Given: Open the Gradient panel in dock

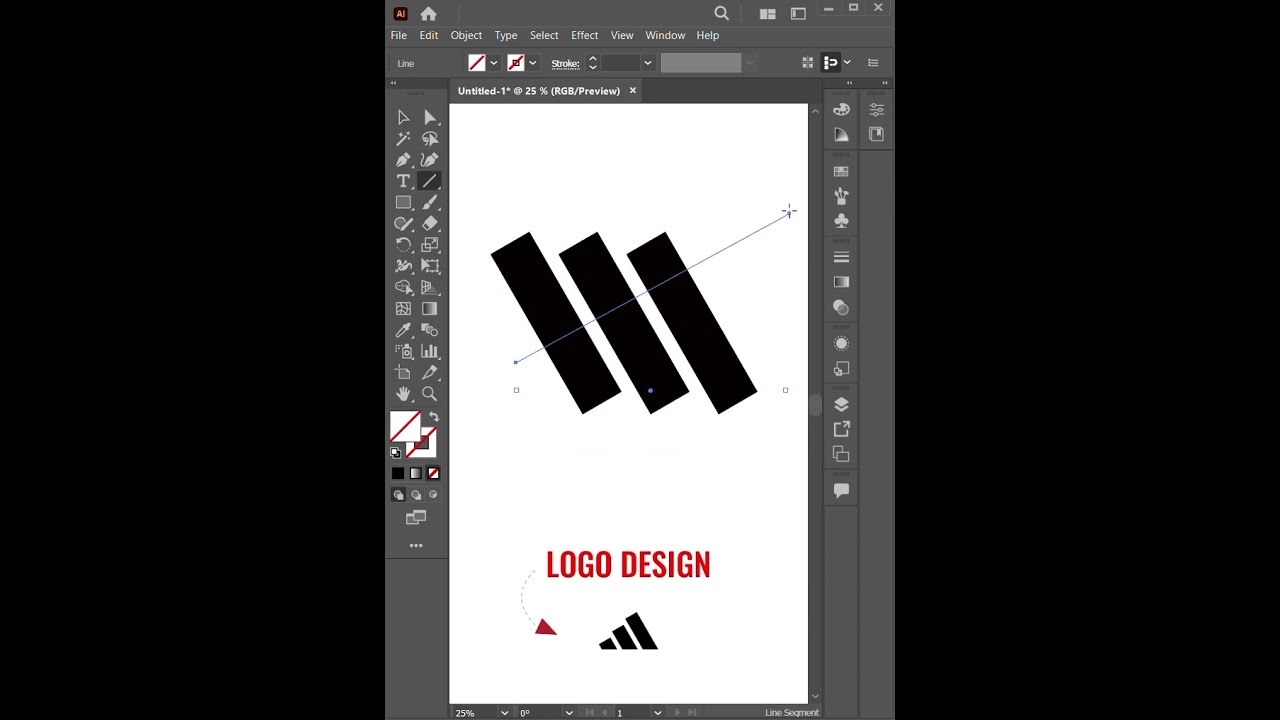Looking at the screenshot, I should (841, 282).
